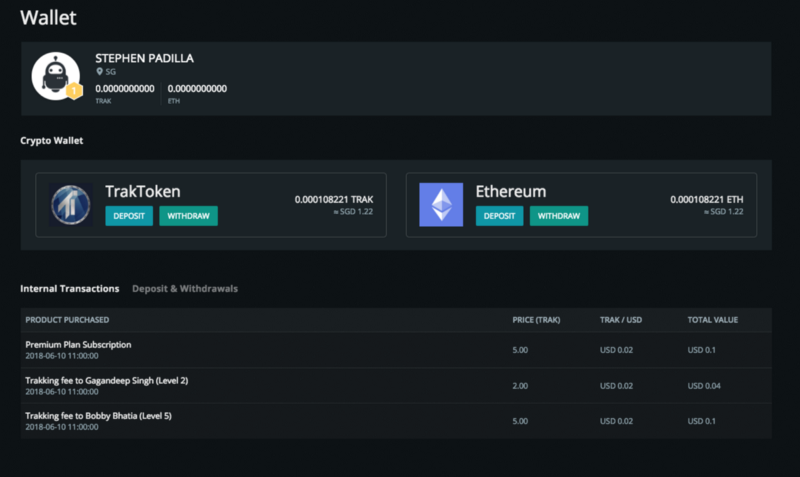This screenshot has height=477, width=800.
Task: Click the Ethereum card title
Action: (511, 191)
